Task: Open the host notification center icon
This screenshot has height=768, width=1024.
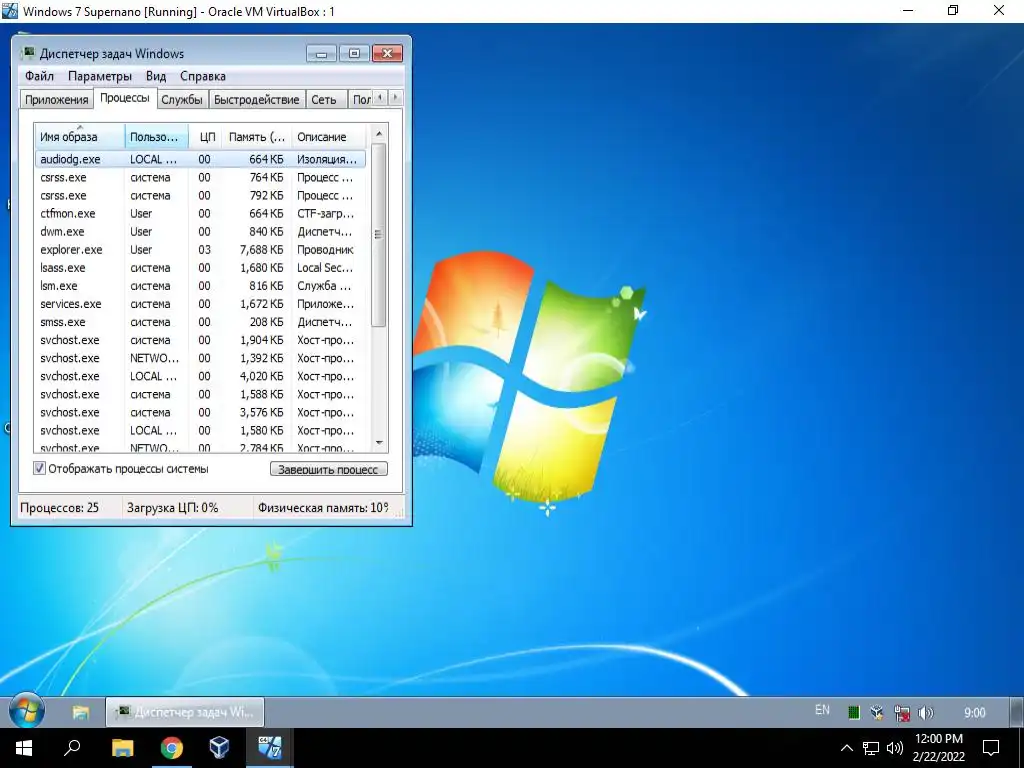Action: tap(991, 748)
